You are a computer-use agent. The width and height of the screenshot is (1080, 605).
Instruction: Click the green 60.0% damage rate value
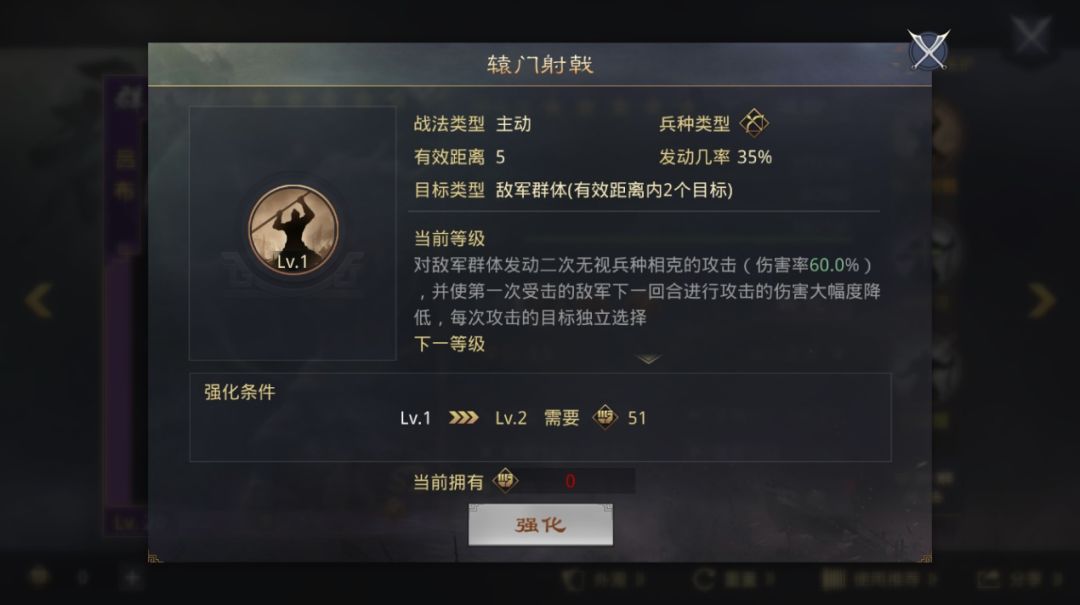pyautogui.click(x=834, y=265)
